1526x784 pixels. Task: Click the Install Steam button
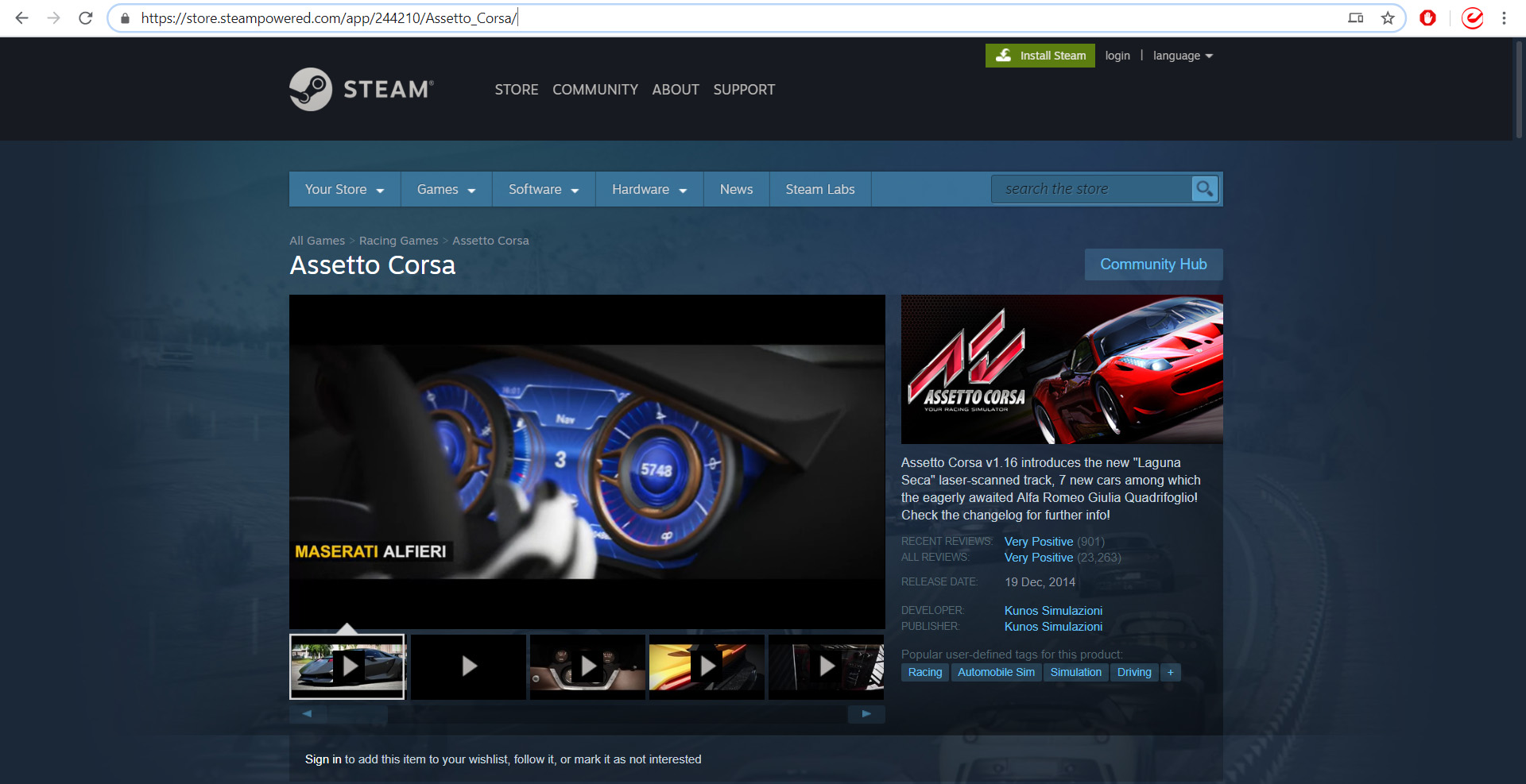(x=1040, y=56)
